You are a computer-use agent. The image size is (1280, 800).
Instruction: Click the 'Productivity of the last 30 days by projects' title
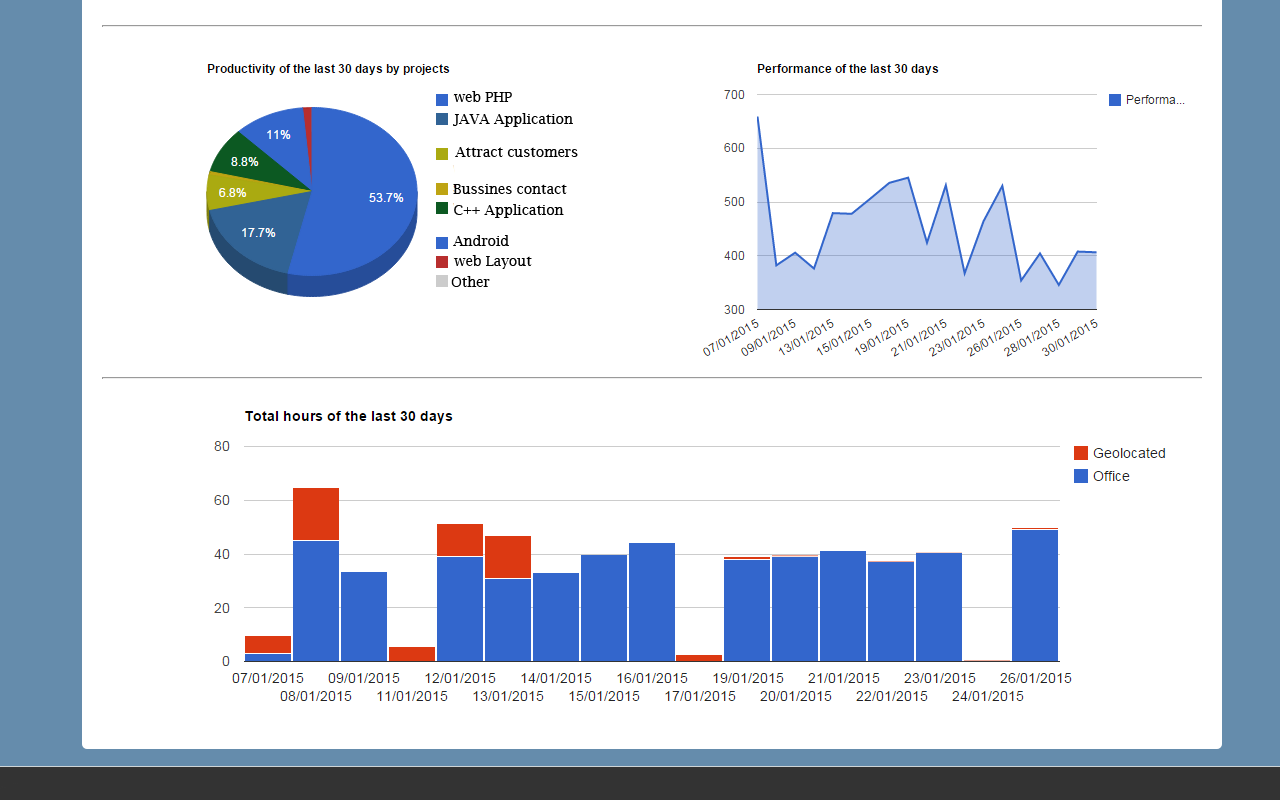pos(328,69)
